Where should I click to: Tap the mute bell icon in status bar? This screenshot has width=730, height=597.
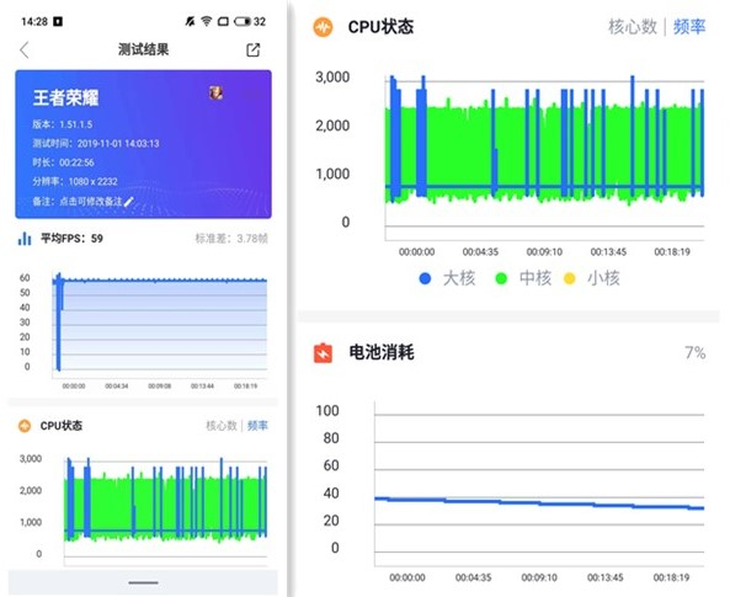[x=190, y=21]
